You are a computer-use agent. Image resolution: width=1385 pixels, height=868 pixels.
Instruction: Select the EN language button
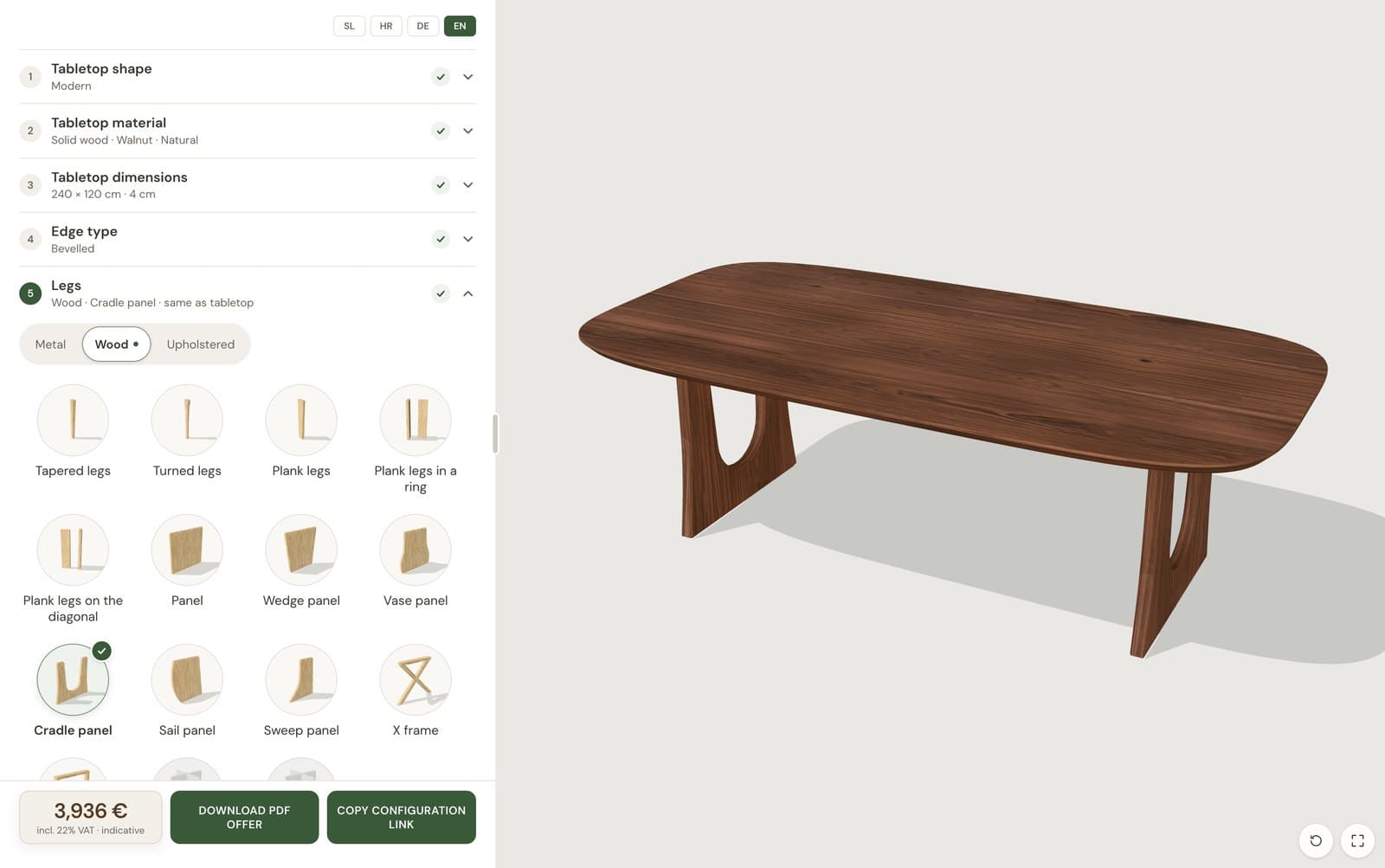point(460,26)
